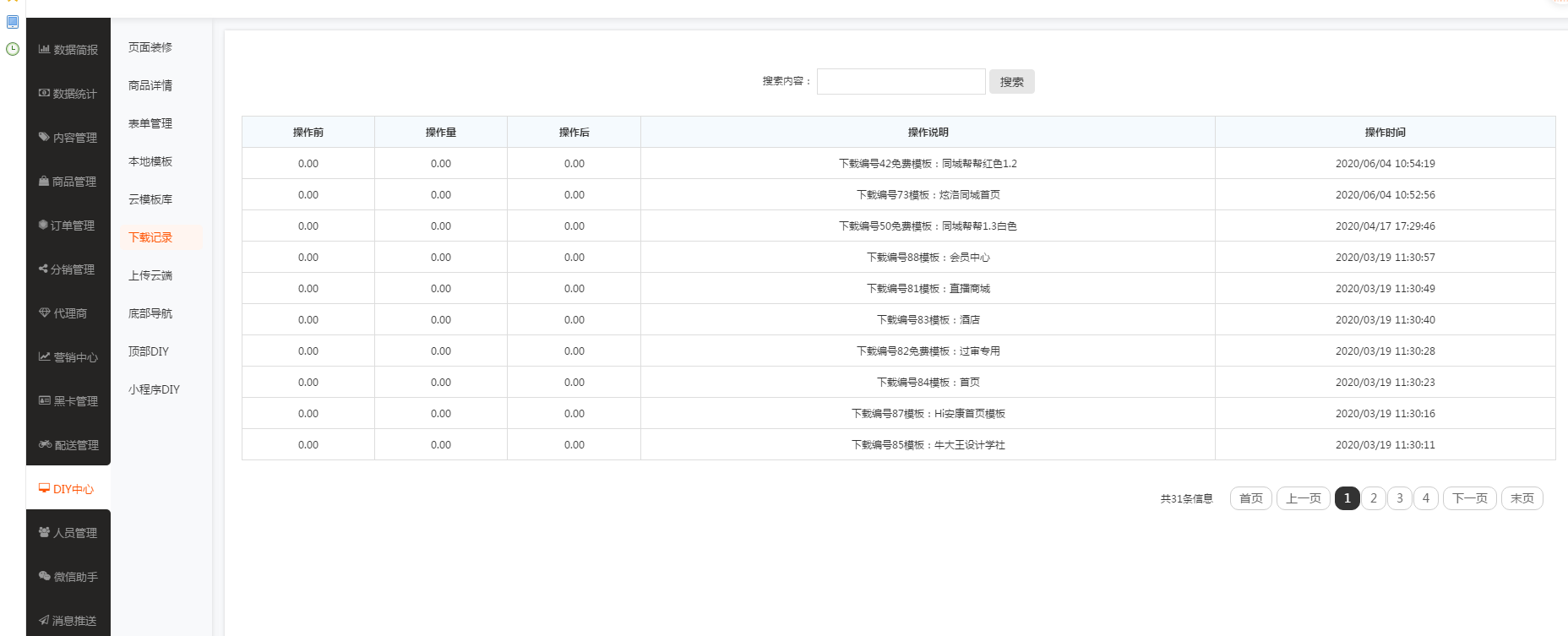The image size is (1568, 636).
Task: Jump to page 3 in pagination
Action: click(1399, 498)
